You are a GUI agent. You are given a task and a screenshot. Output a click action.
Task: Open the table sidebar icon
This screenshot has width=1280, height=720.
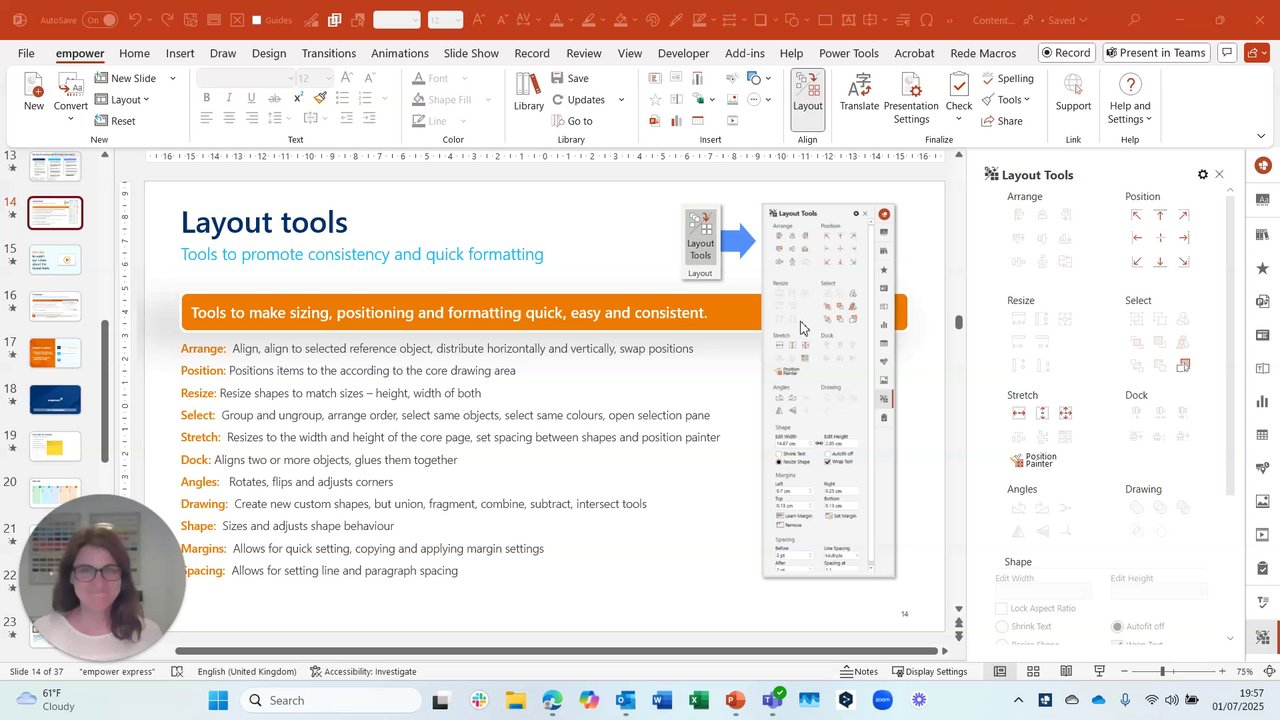tap(1263, 435)
